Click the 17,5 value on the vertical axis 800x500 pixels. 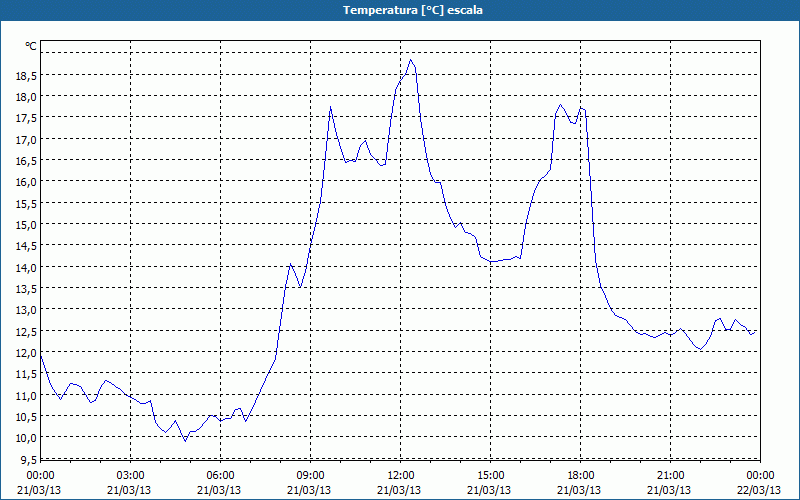[x=26, y=118]
